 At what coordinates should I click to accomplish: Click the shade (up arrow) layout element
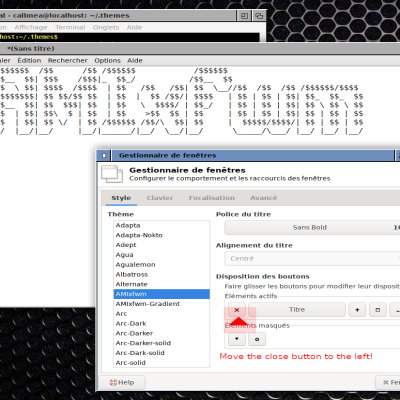(x=357, y=310)
